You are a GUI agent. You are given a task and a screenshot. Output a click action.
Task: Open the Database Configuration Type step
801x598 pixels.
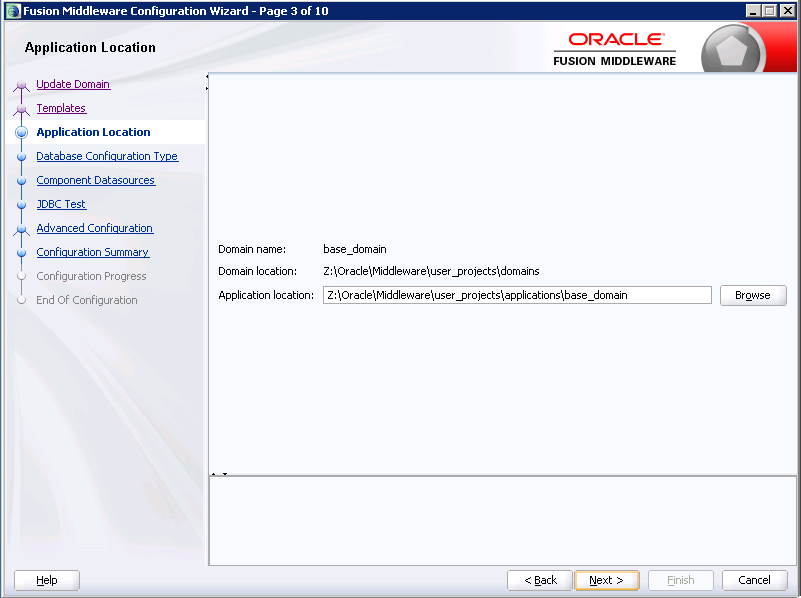pos(107,156)
